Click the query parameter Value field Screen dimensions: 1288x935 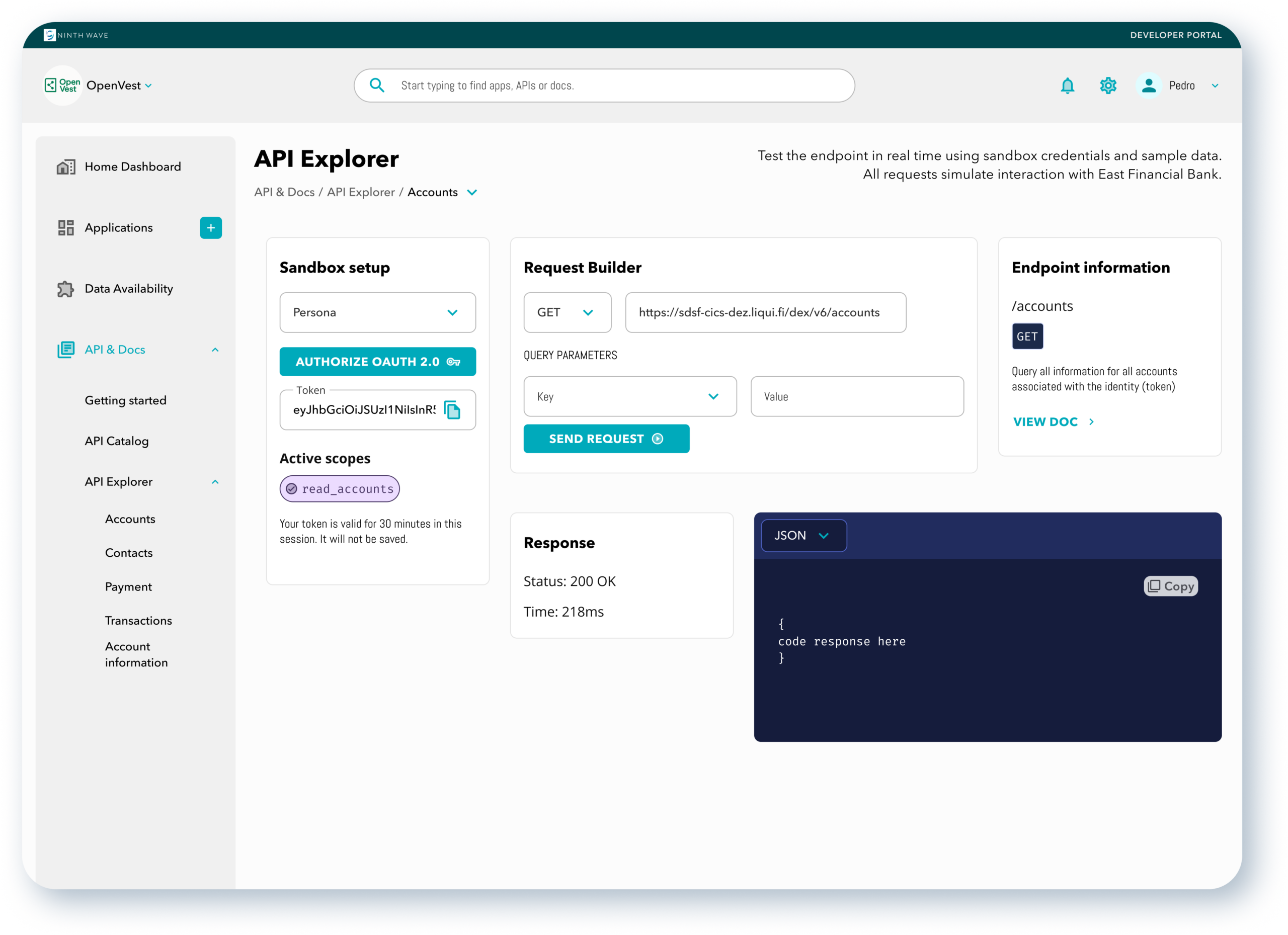click(856, 397)
